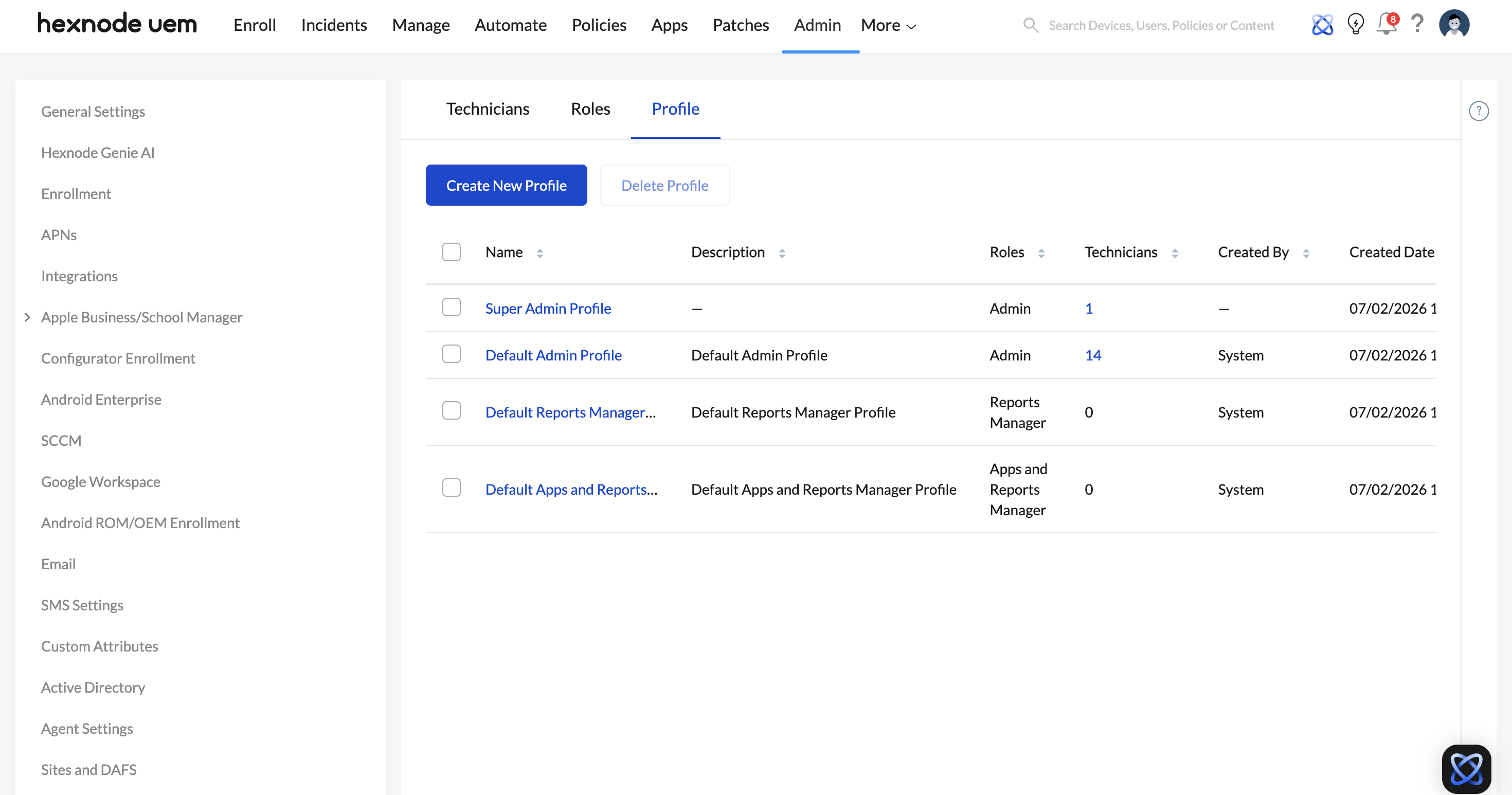
Task: Open the Super Admin Profile link
Action: 548,309
